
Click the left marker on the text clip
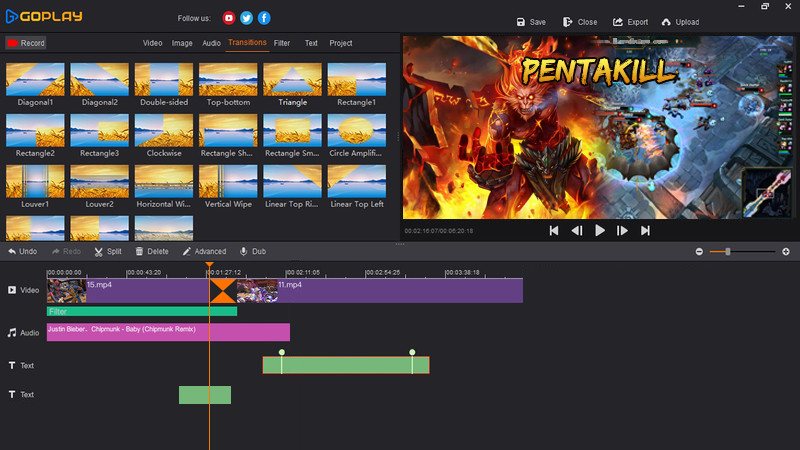pyautogui.click(x=282, y=353)
